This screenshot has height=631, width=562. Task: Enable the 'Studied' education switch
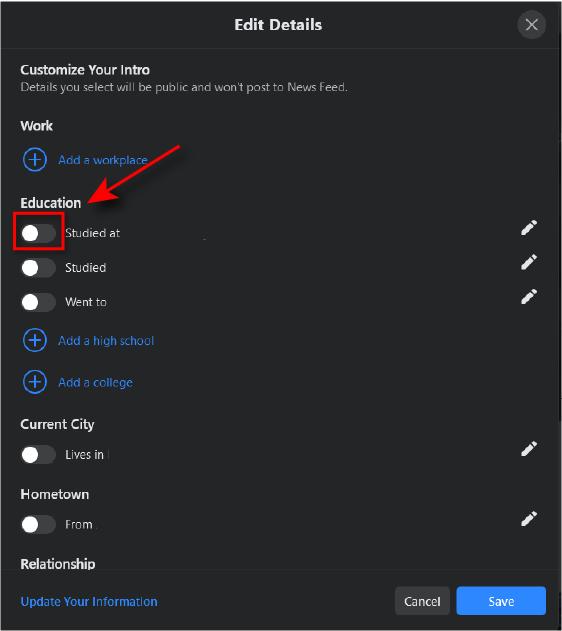click(38, 268)
